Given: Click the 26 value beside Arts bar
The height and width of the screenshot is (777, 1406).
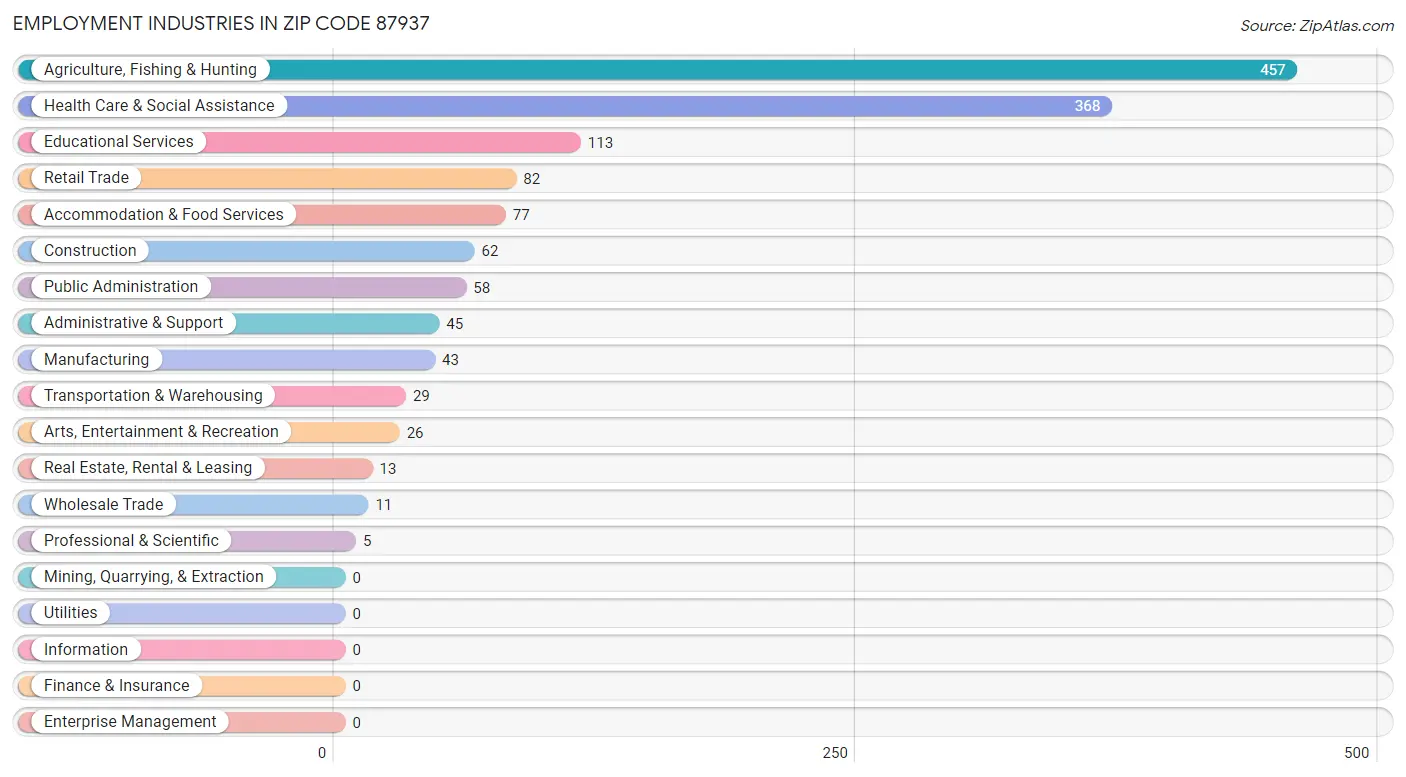Looking at the screenshot, I should (x=415, y=433).
